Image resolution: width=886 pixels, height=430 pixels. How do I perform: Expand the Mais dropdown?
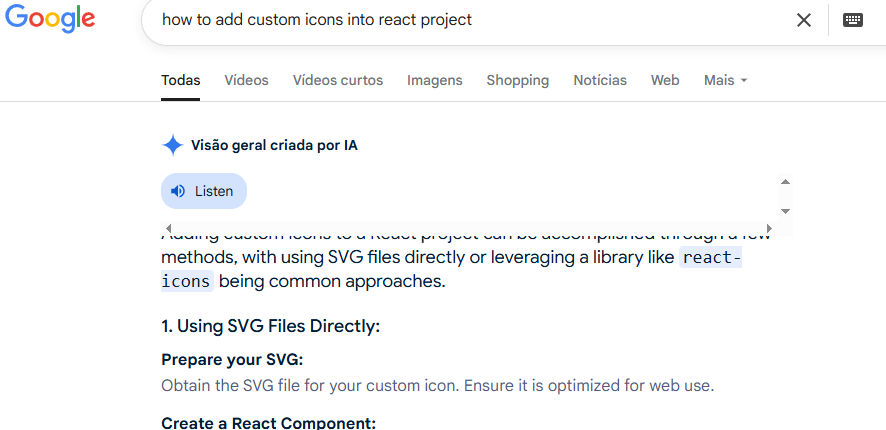[x=726, y=80]
